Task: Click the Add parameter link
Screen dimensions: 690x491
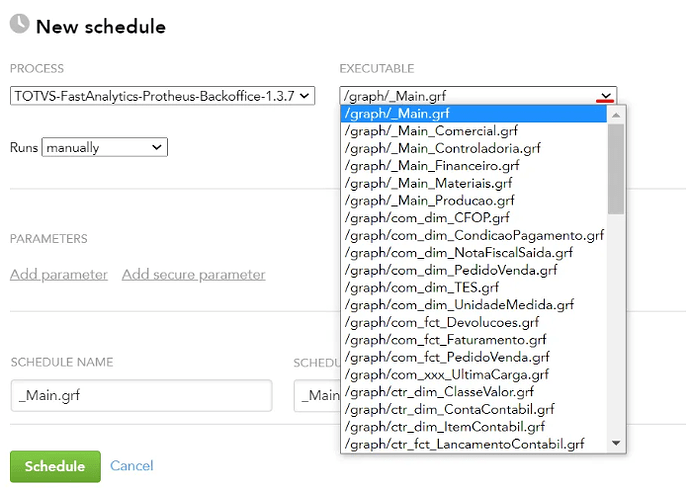Action: 59,275
